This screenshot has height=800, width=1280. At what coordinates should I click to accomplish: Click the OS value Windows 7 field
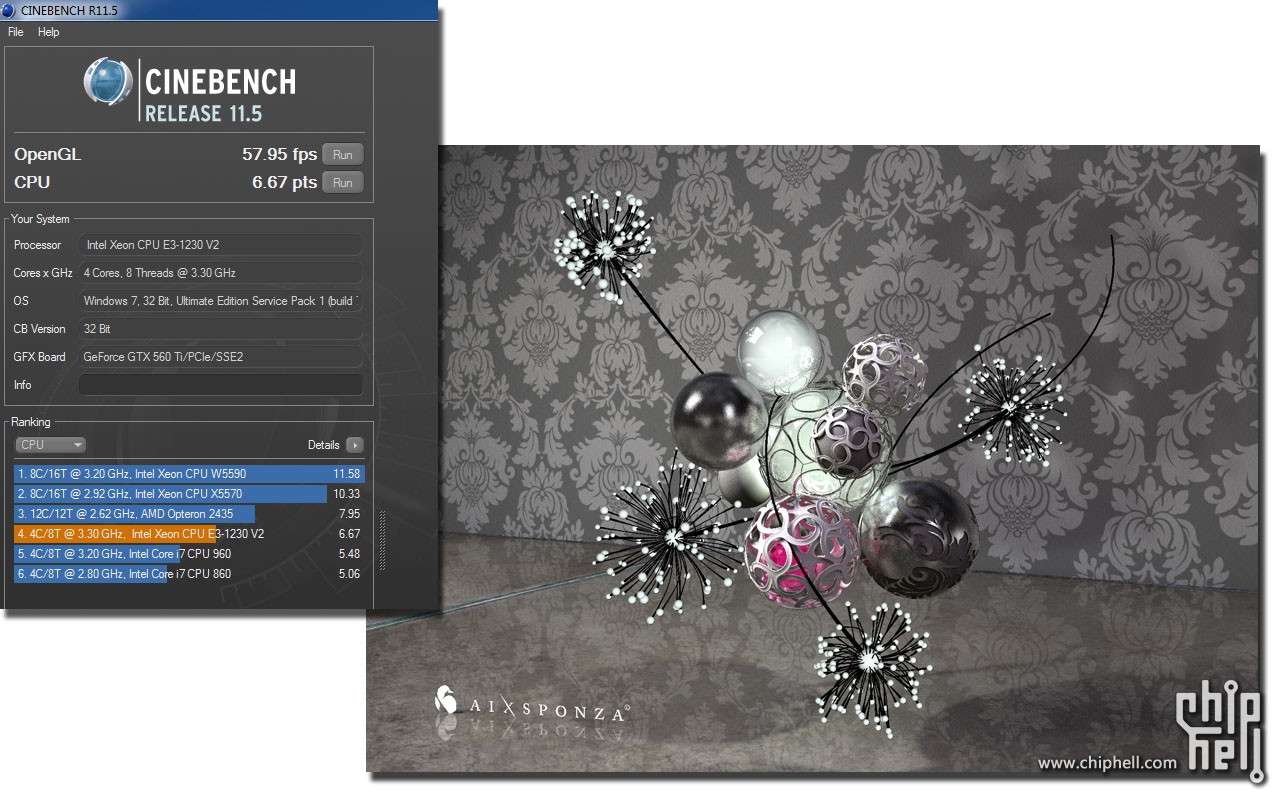click(221, 301)
